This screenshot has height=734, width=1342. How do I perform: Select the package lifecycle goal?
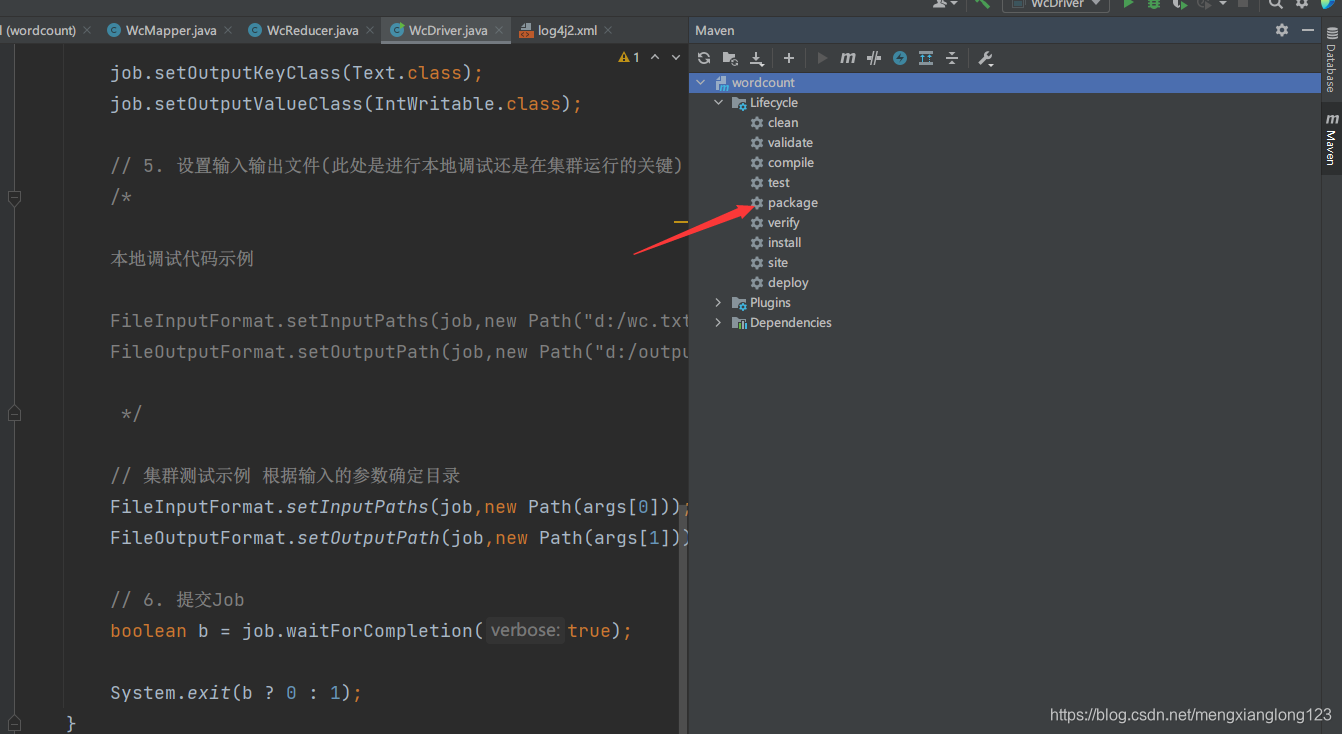coord(792,203)
